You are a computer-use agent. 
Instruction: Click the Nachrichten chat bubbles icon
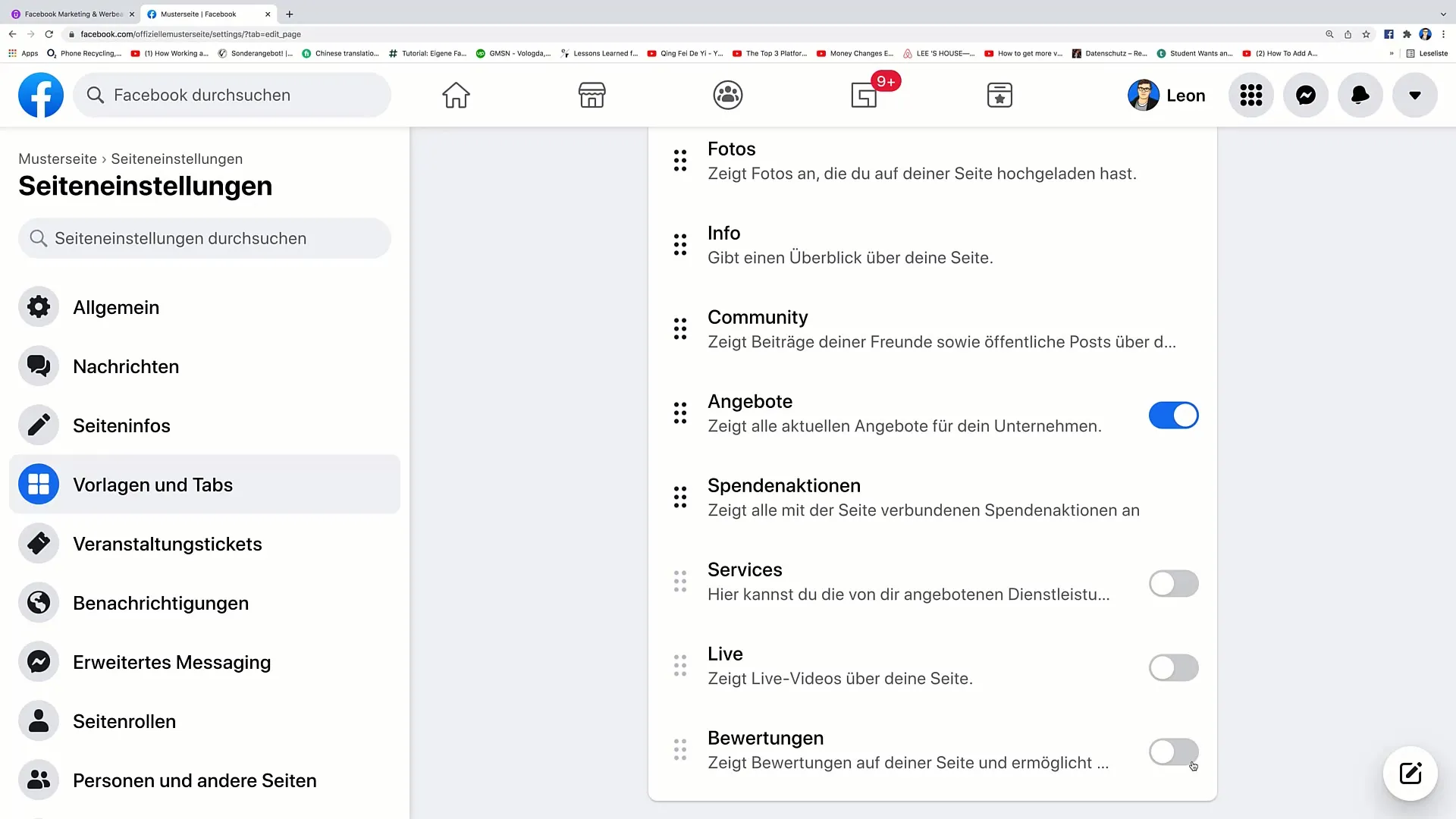[x=39, y=366]
